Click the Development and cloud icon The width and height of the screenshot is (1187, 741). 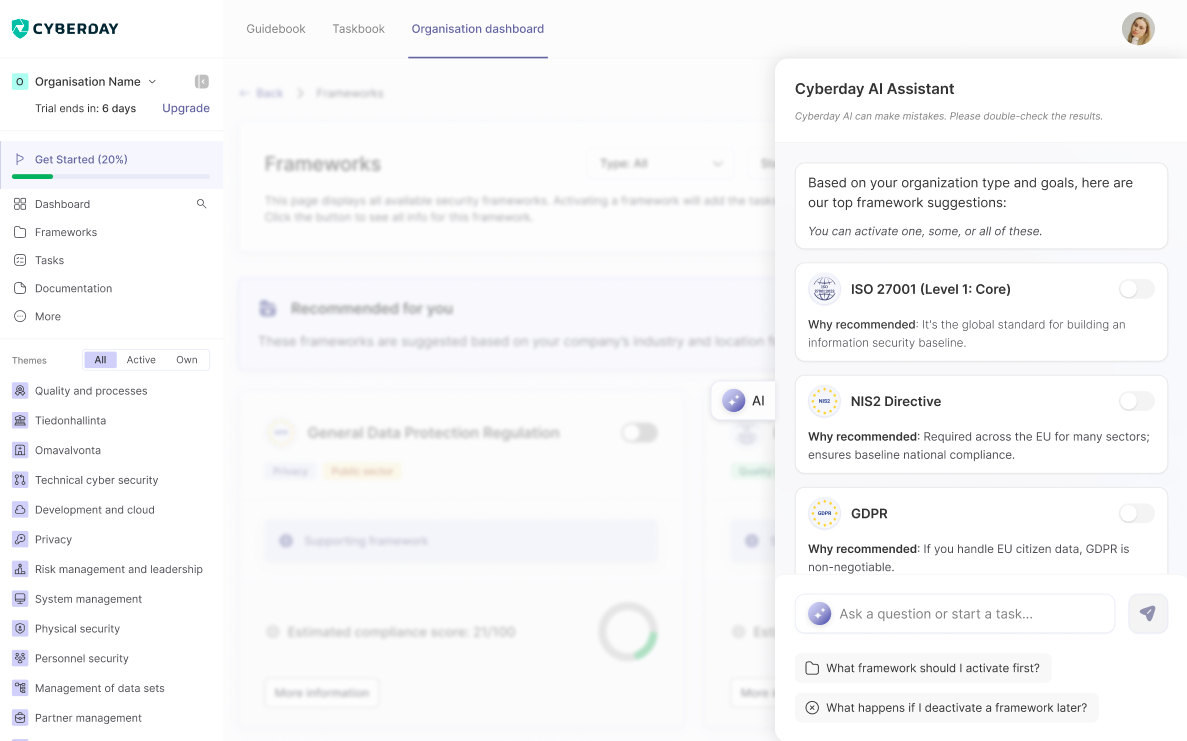pos(20,509)
